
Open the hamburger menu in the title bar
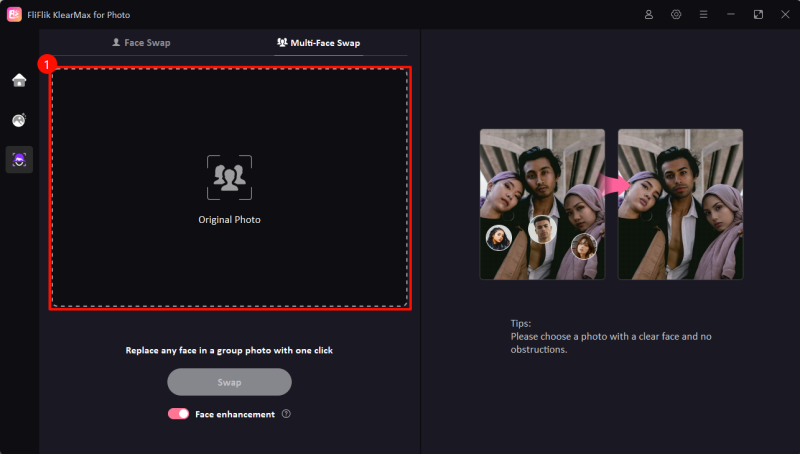[703, 15]
